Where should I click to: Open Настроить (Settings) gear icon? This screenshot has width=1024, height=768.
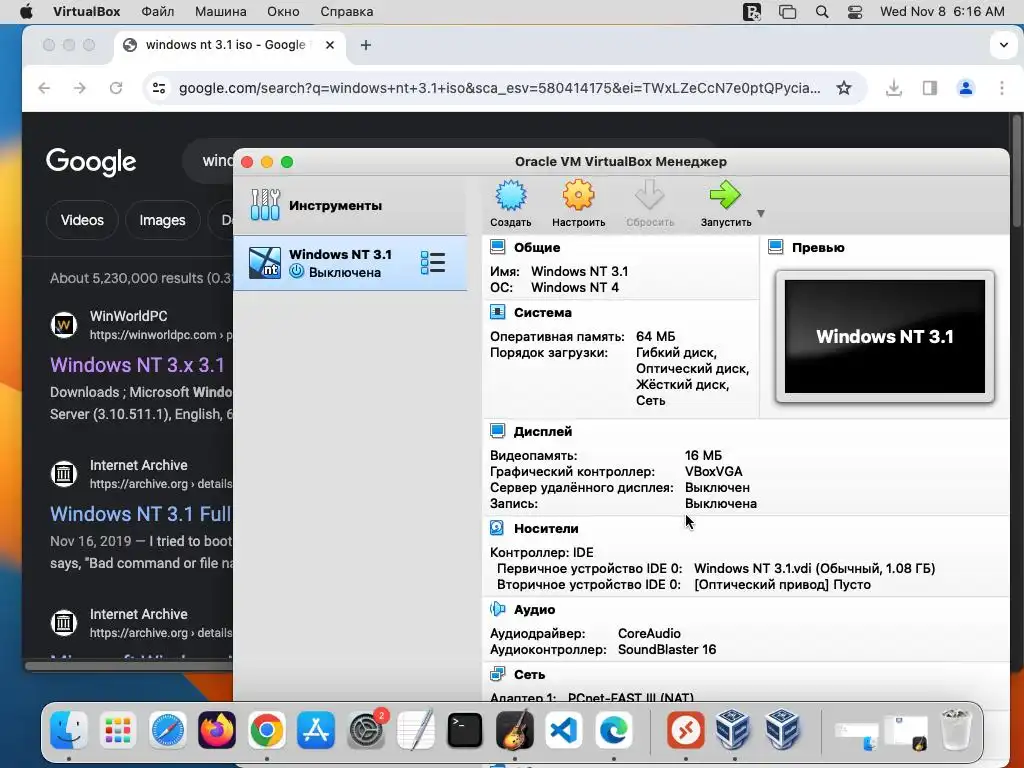[x=578, y=195]
